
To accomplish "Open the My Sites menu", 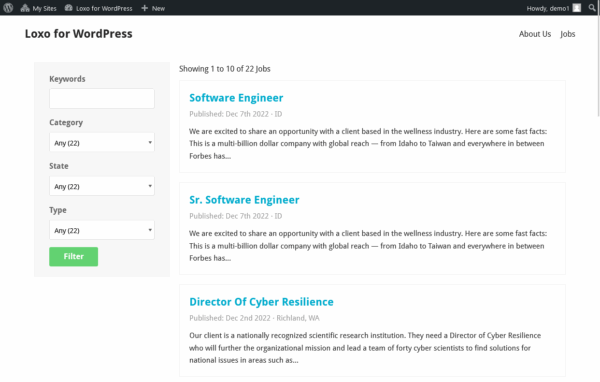I will tap(39, 8).
